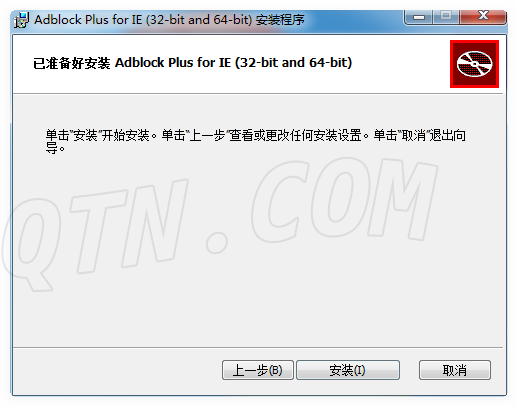Click the bold heading 已准备好安装

[71, 63]
